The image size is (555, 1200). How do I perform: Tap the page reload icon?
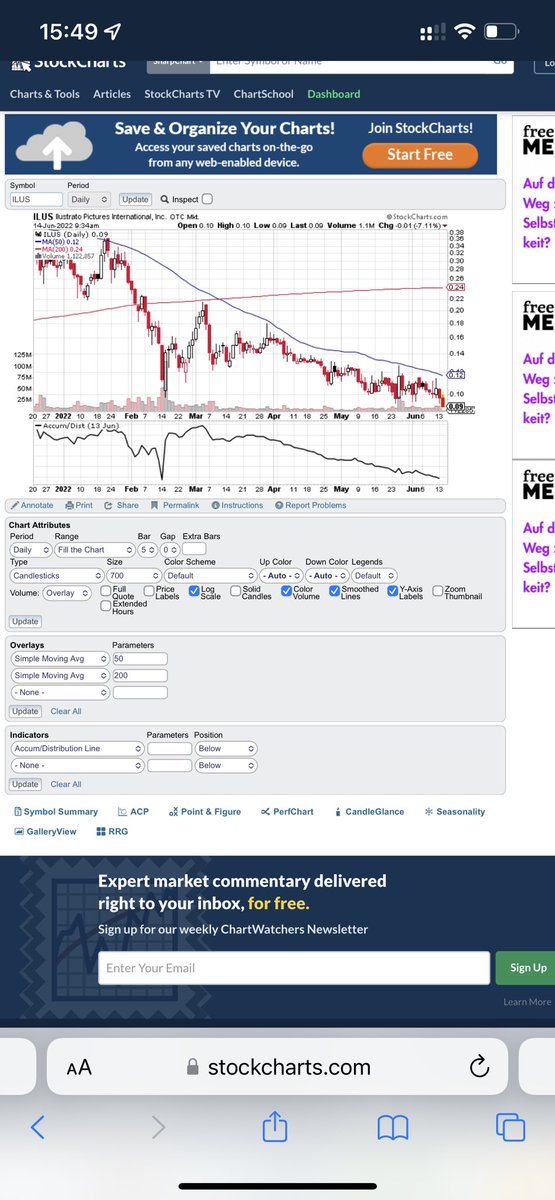tap(479, 1067)
